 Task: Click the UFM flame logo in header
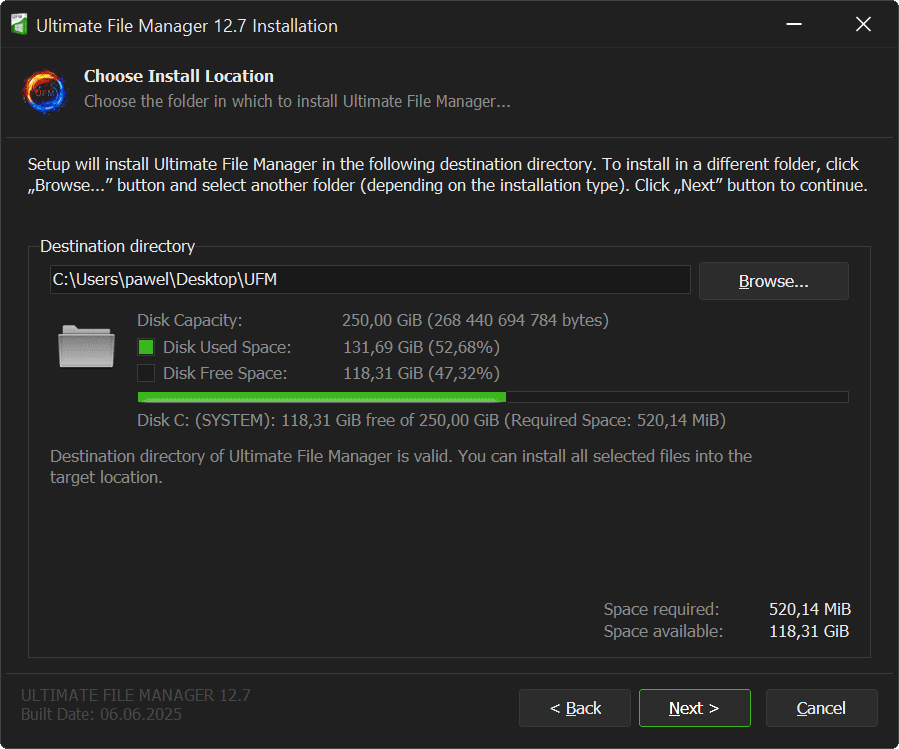(x=45, y=90)
